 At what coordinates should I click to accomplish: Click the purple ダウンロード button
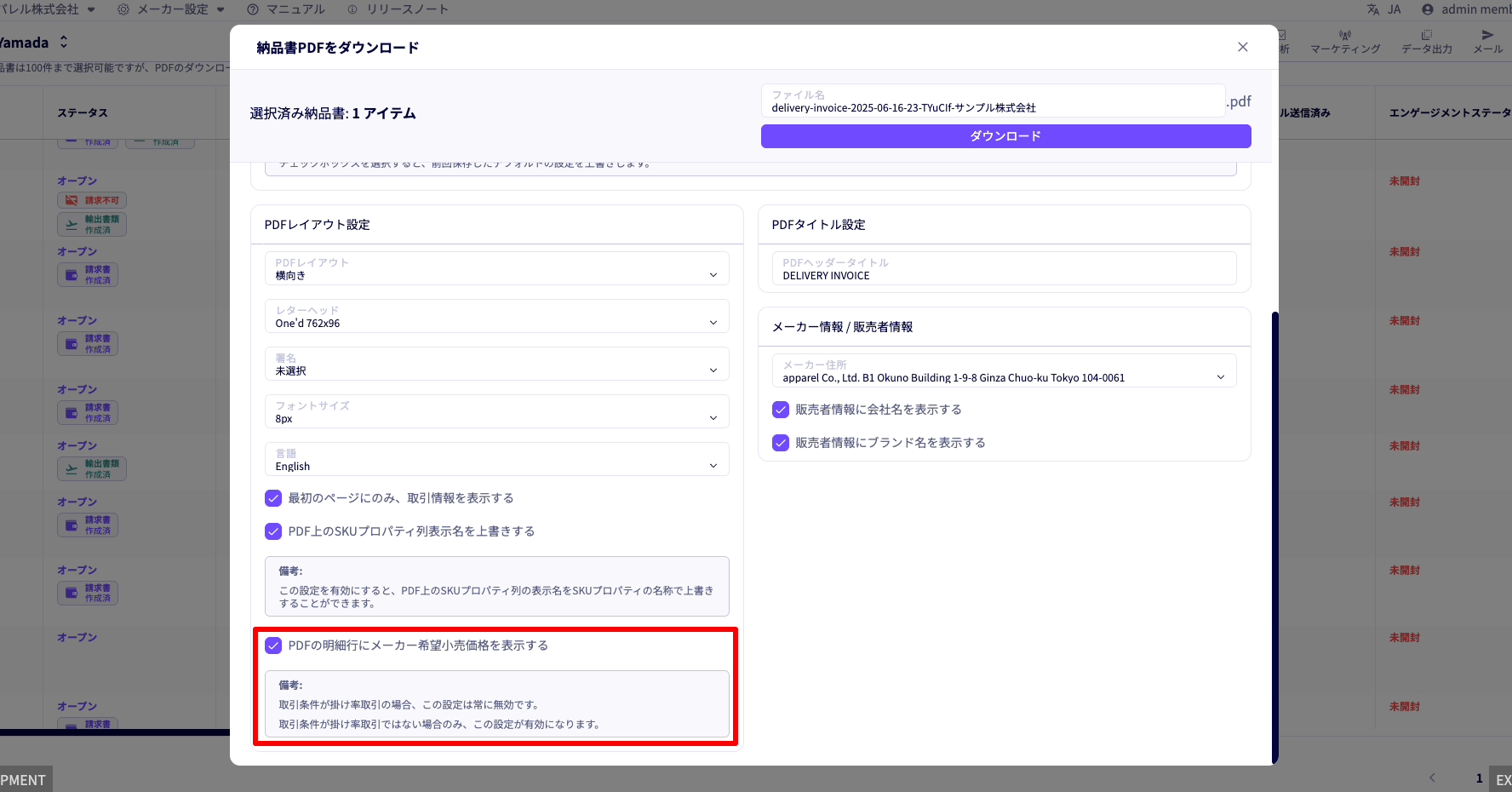point(1005,136)
